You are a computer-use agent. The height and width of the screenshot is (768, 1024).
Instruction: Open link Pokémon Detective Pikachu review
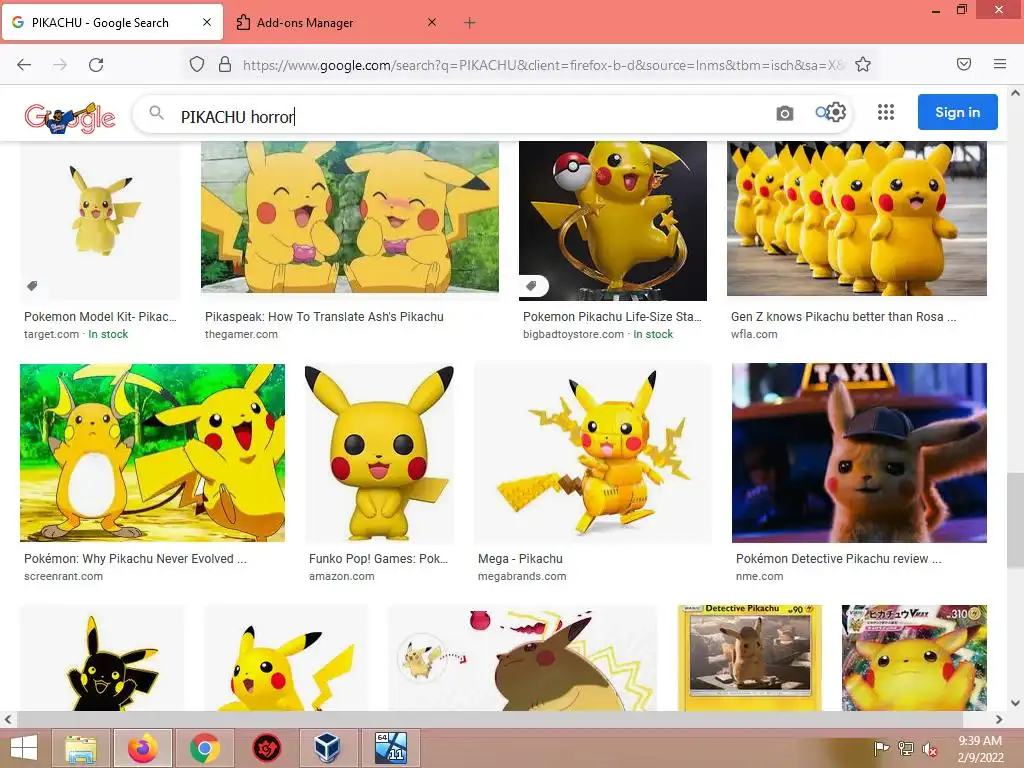tap(838, 559)
